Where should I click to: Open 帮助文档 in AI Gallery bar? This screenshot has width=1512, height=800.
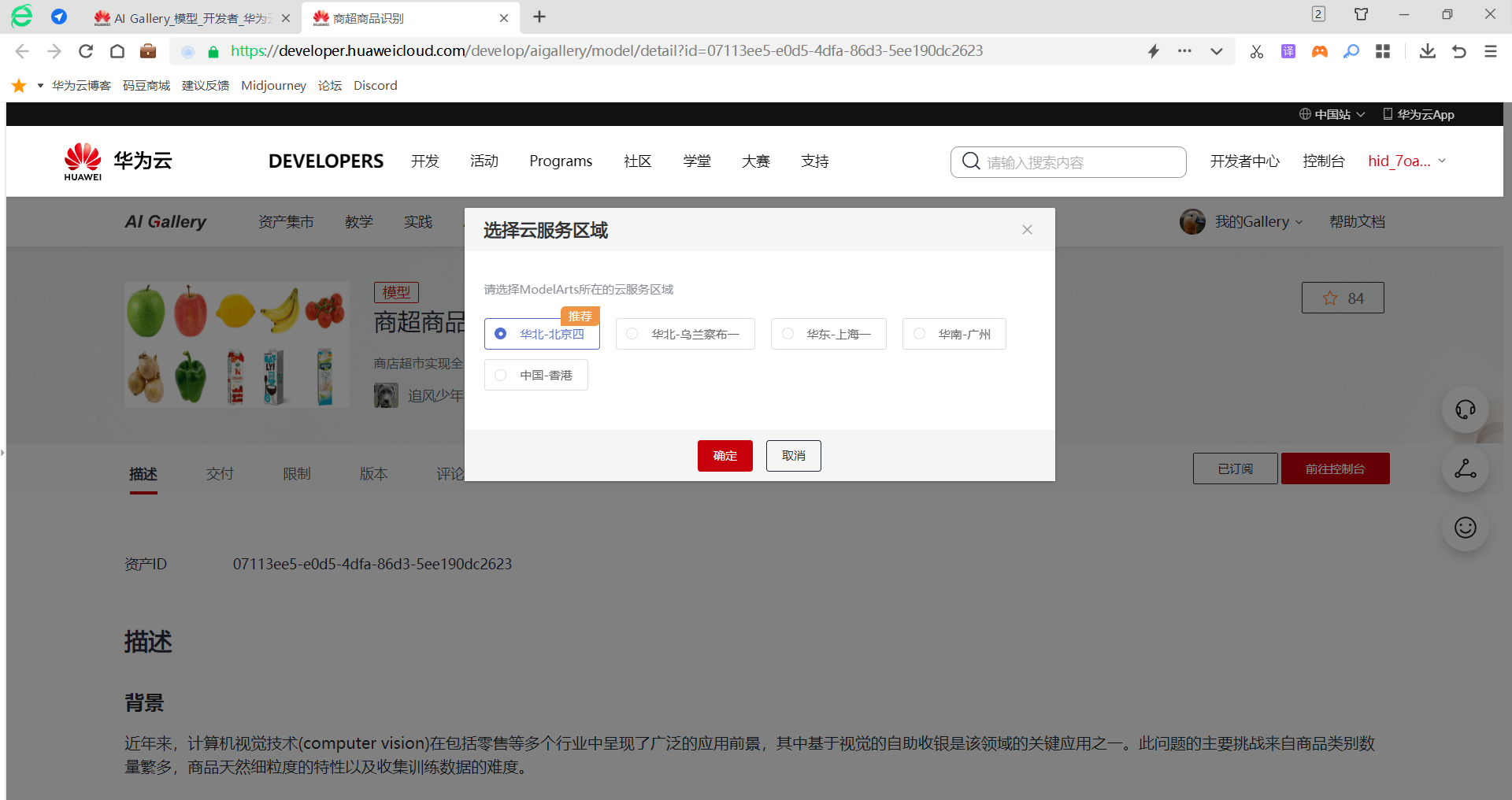coord(1357,222)
